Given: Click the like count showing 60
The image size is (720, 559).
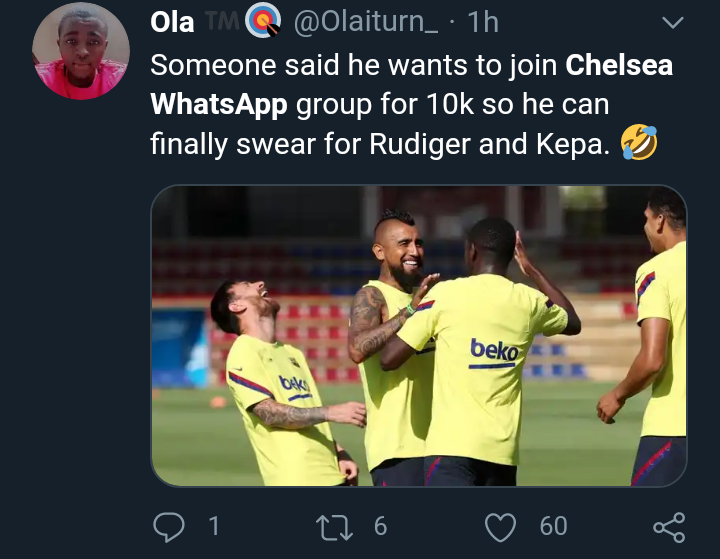Looking at the screenshot, I should 553,525.
